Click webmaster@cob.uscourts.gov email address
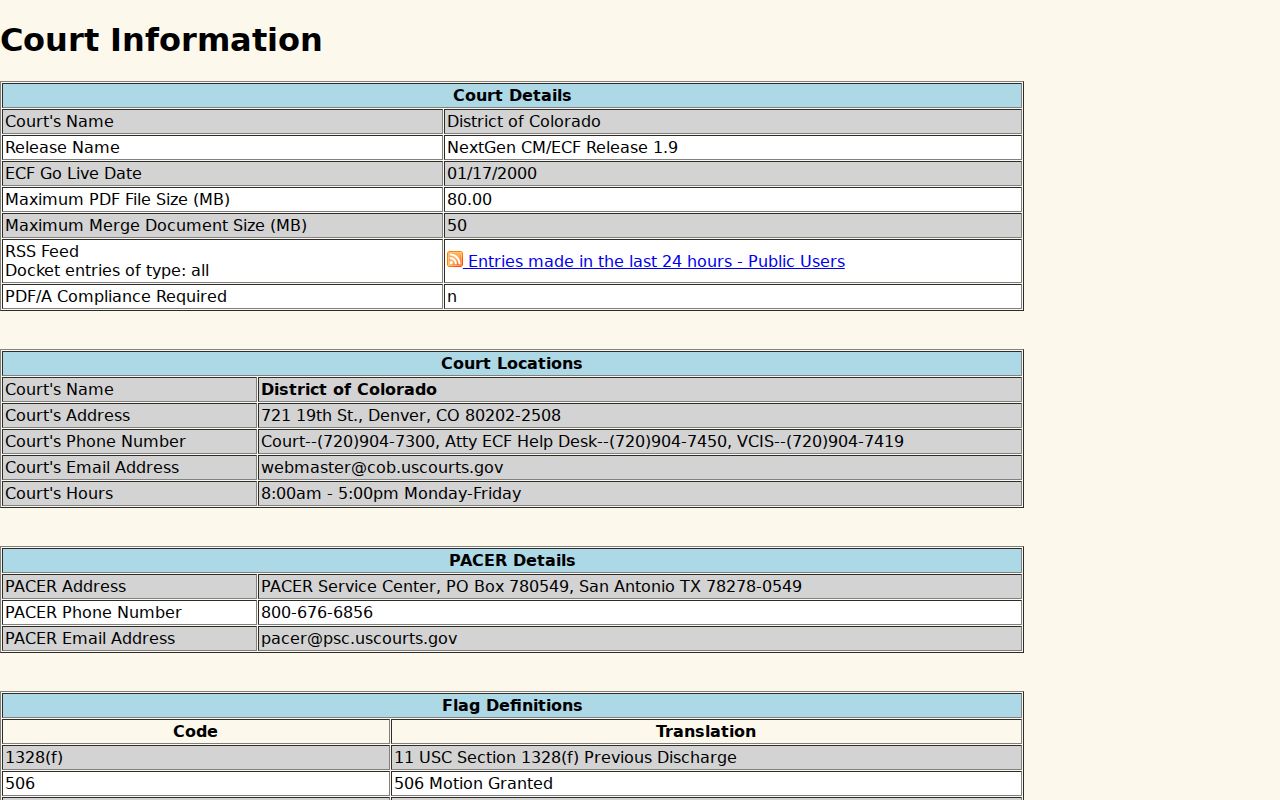The height and width of the screenshot is (800, 1280). pyautogui.click(x=382, y=468)
